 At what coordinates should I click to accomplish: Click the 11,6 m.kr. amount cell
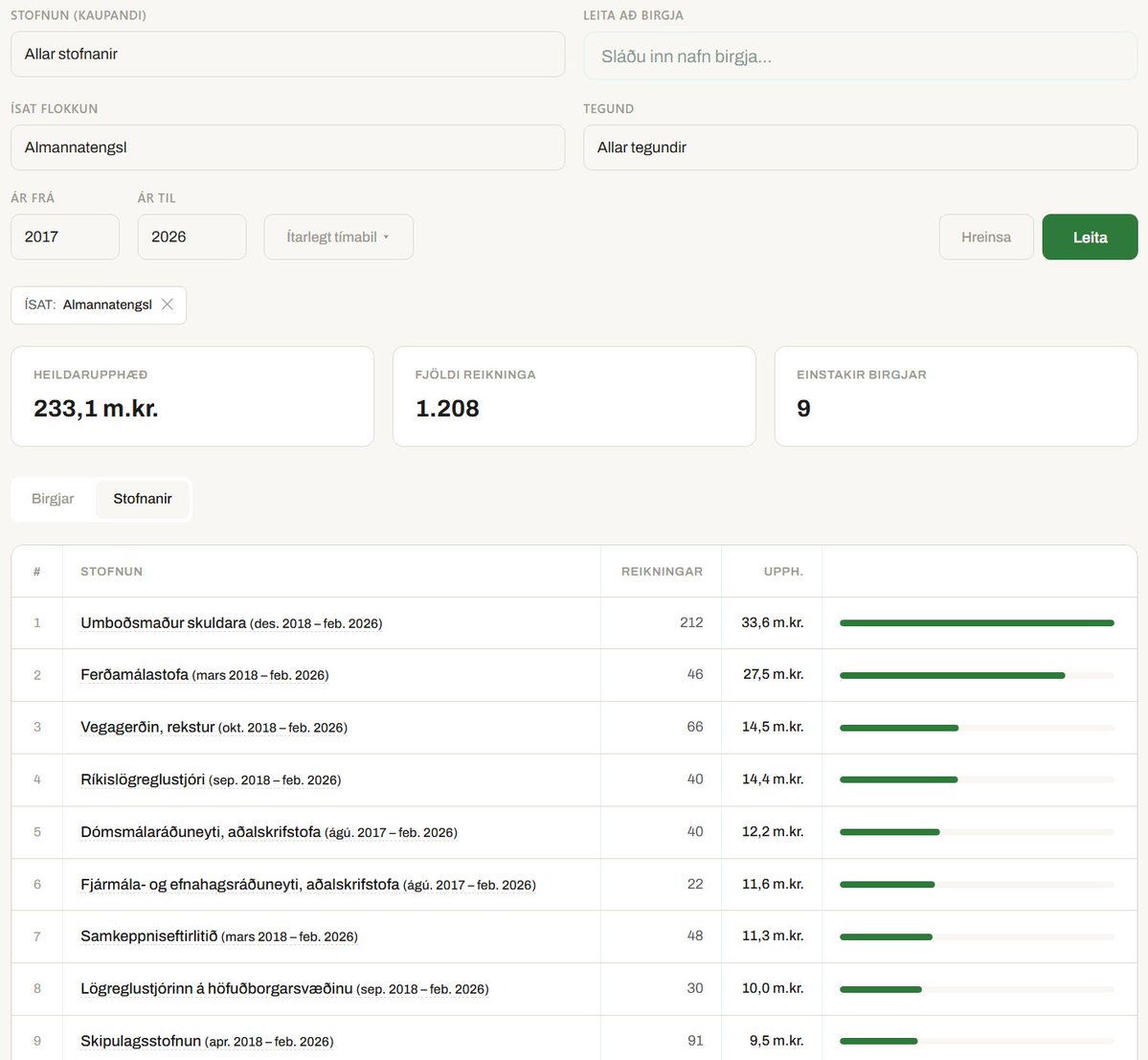(773, 885)
